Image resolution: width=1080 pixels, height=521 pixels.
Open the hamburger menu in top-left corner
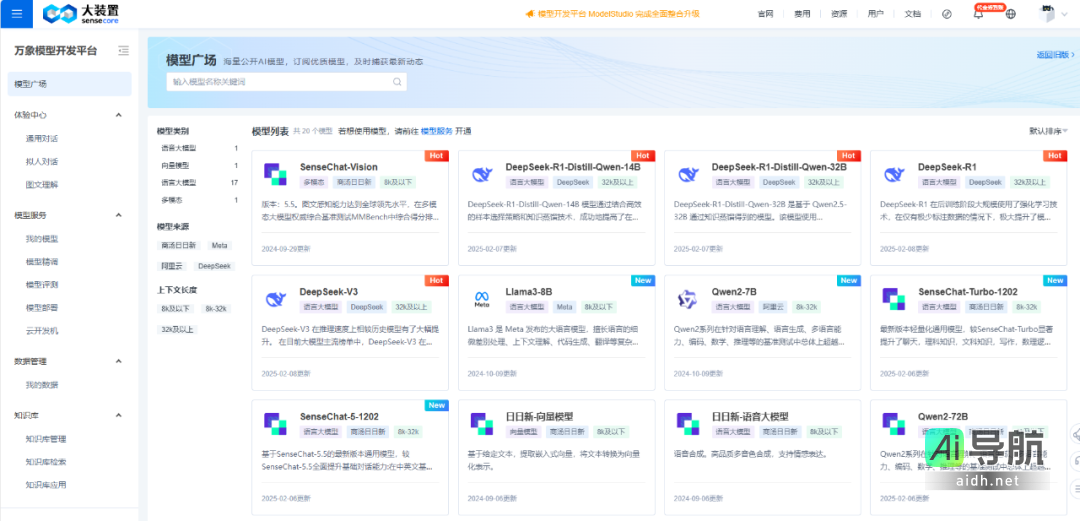pos(17,14)
